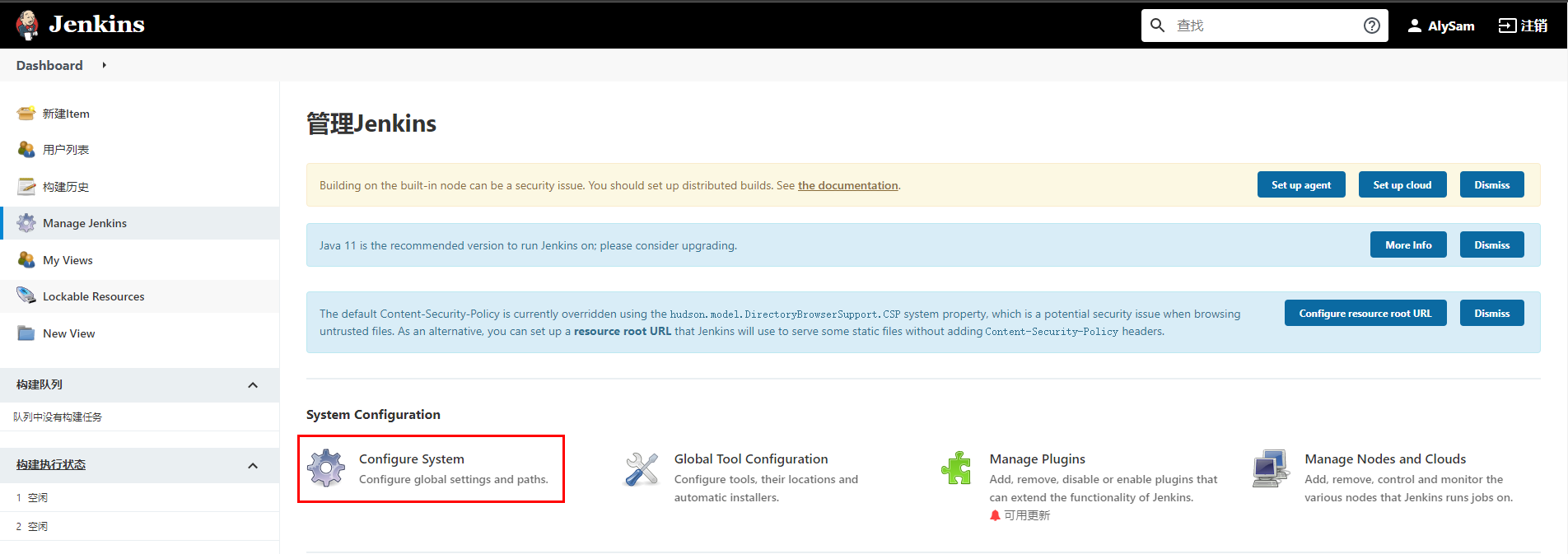Click Configure resource root URL button
This screenshot has width=1568, height=554.
click(x=1365, y=313)
